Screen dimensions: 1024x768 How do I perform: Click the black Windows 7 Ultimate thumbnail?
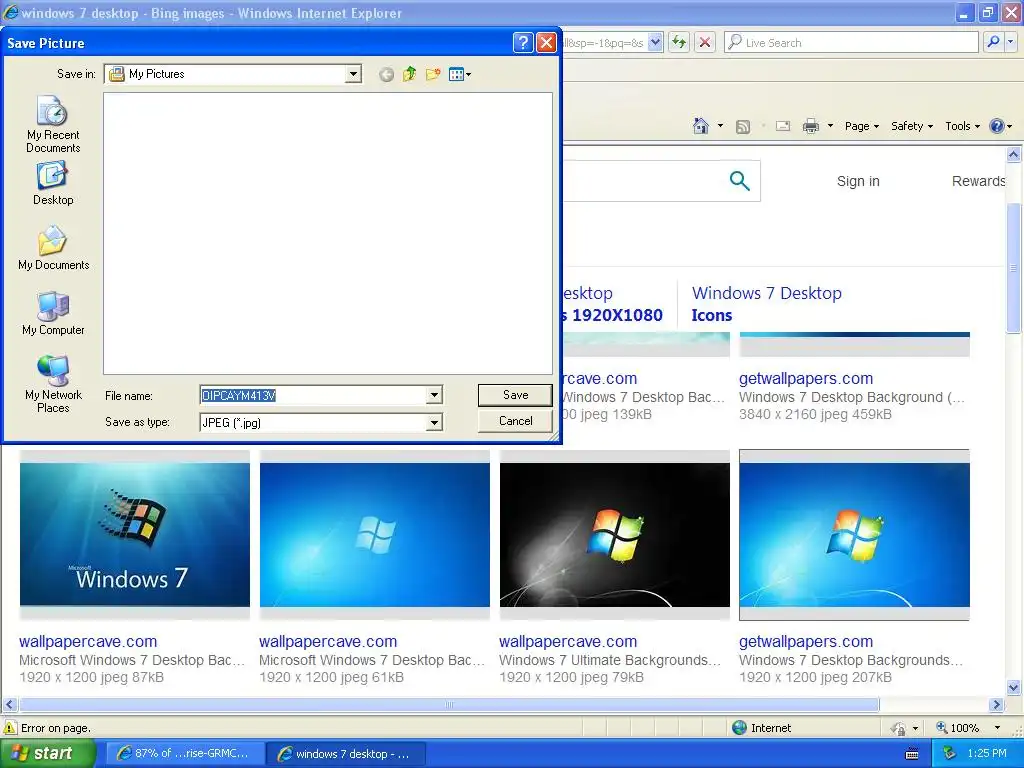(615, 535)
